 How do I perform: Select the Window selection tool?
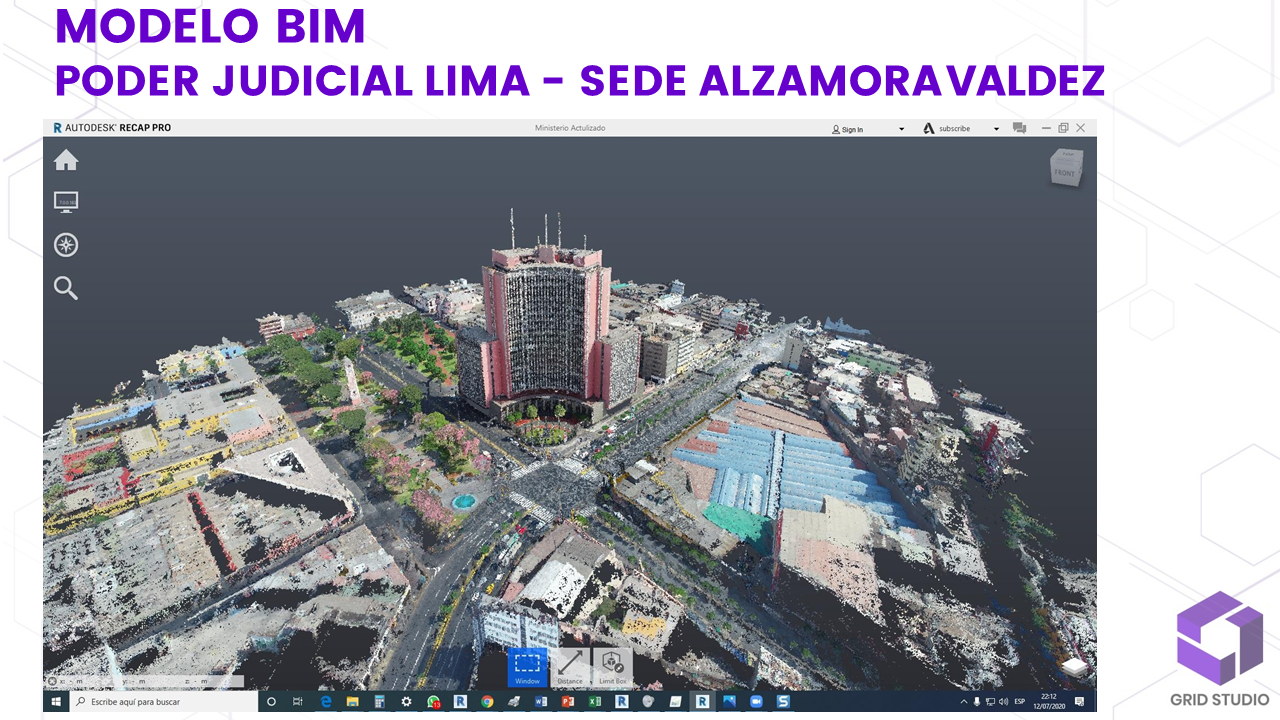[528, 667]
